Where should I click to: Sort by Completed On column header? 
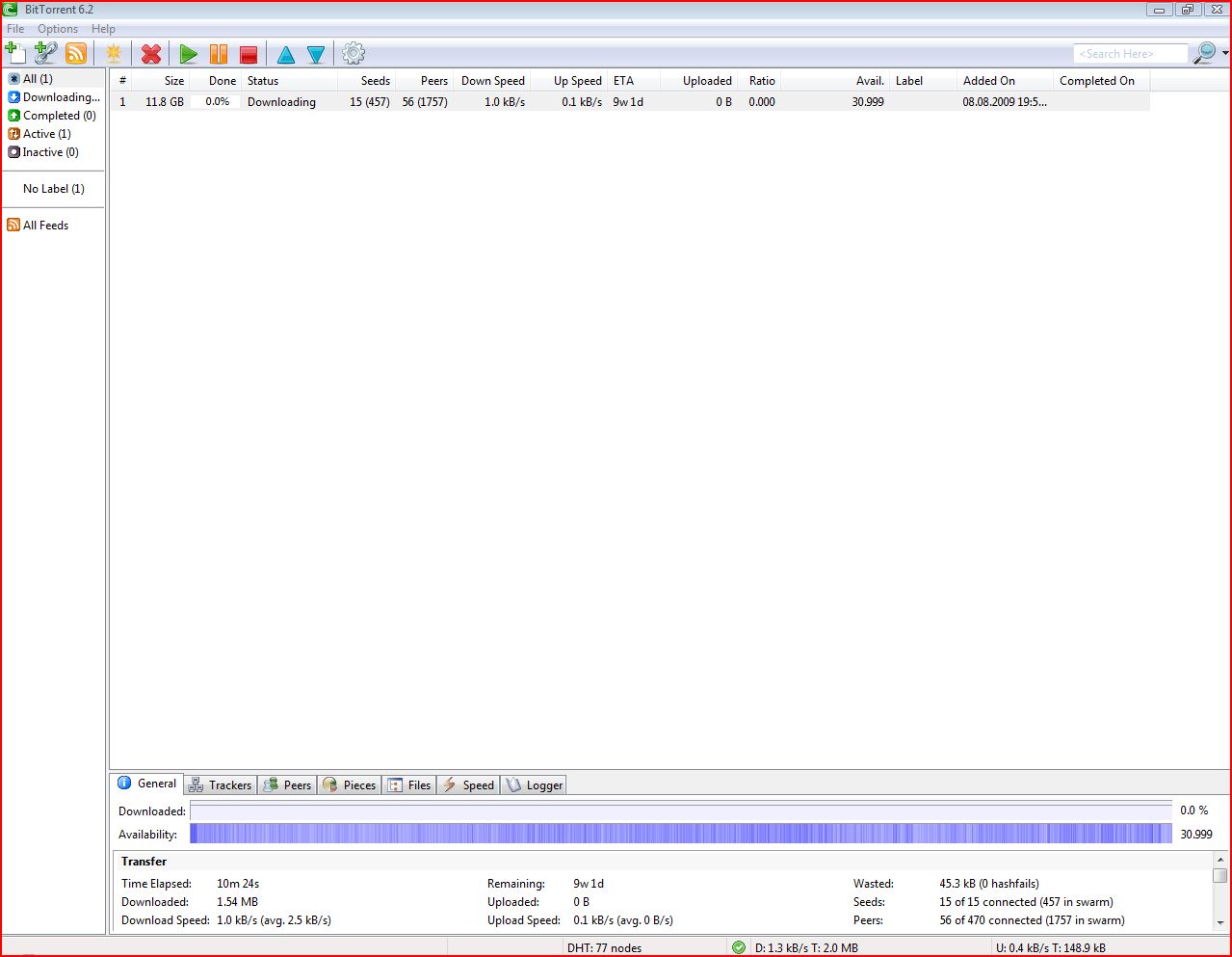(1101, 81)
